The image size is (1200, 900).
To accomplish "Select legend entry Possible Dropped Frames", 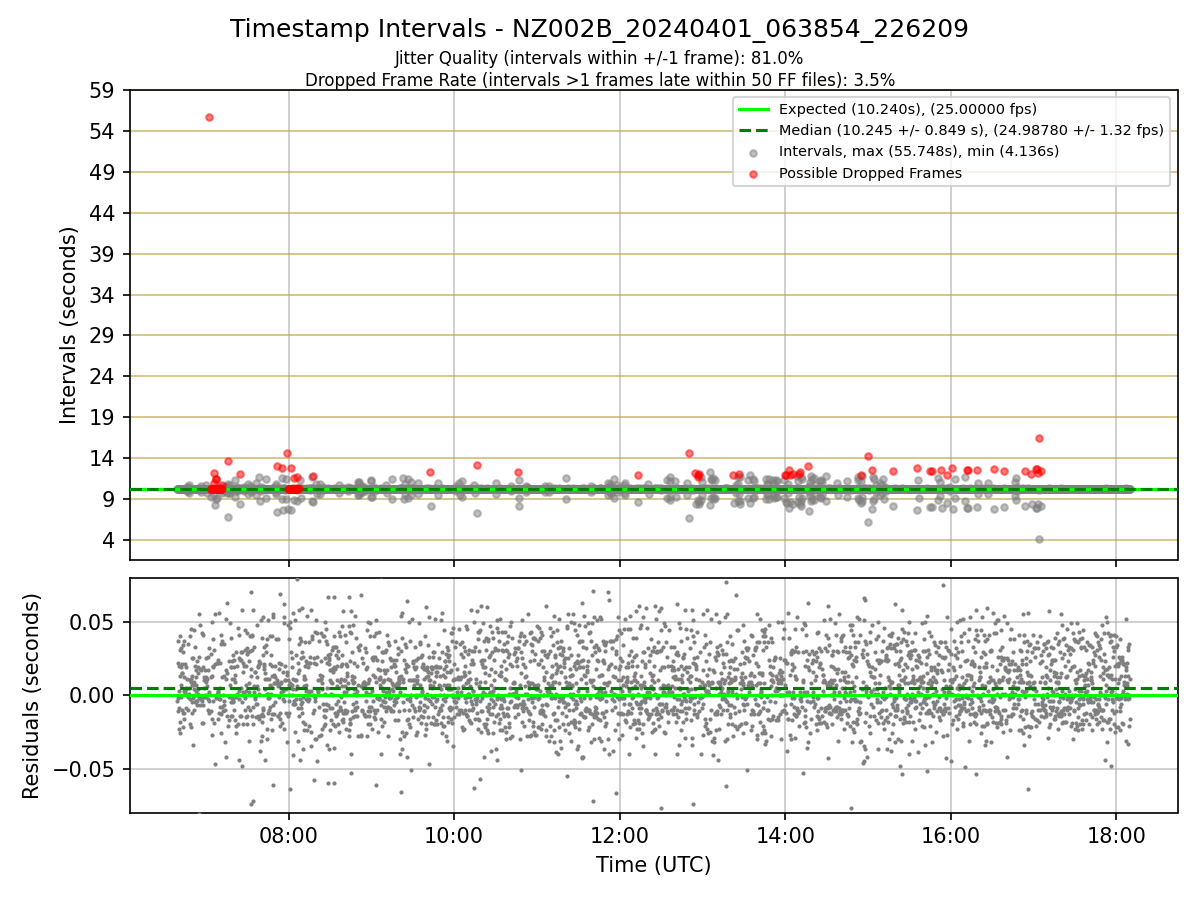I will [x=870, y=173].
